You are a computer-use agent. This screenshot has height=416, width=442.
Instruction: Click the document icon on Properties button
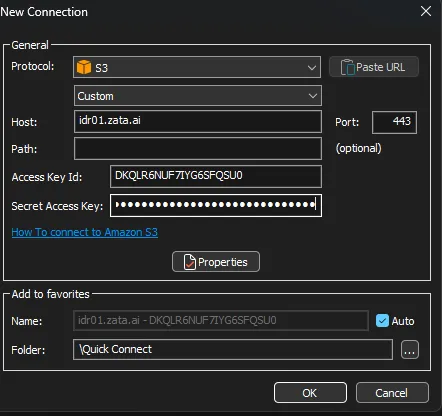click(x=189, y=262)
